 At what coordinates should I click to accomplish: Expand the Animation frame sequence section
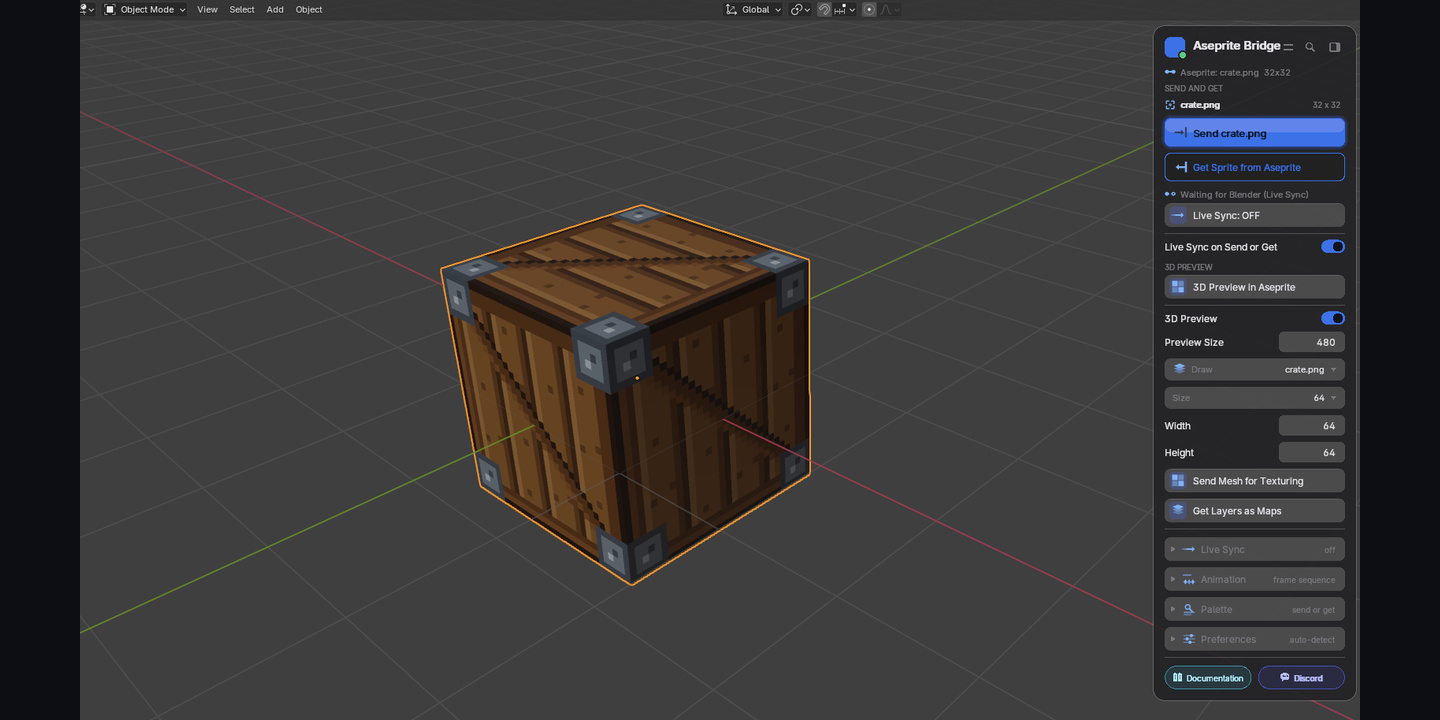(x=1255, y=579)
